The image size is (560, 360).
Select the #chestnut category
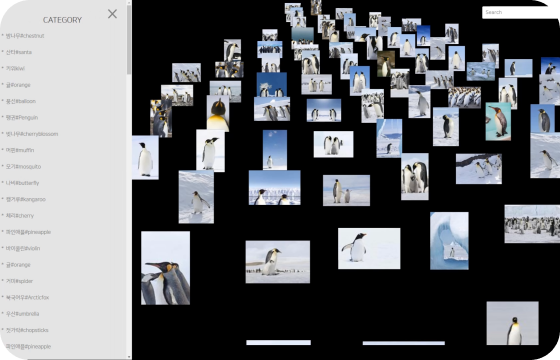click(x=25, y=36)
